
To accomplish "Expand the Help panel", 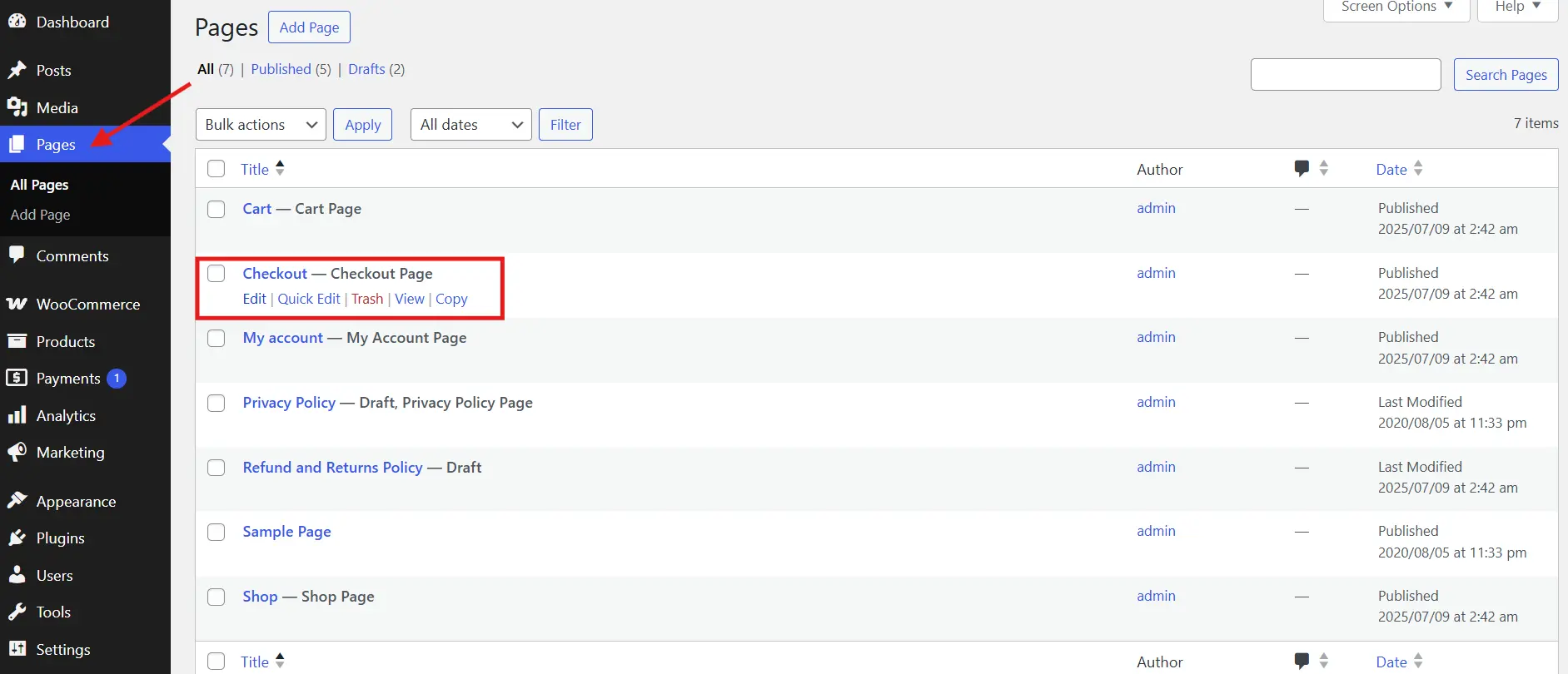I will tap(1517, 7).
